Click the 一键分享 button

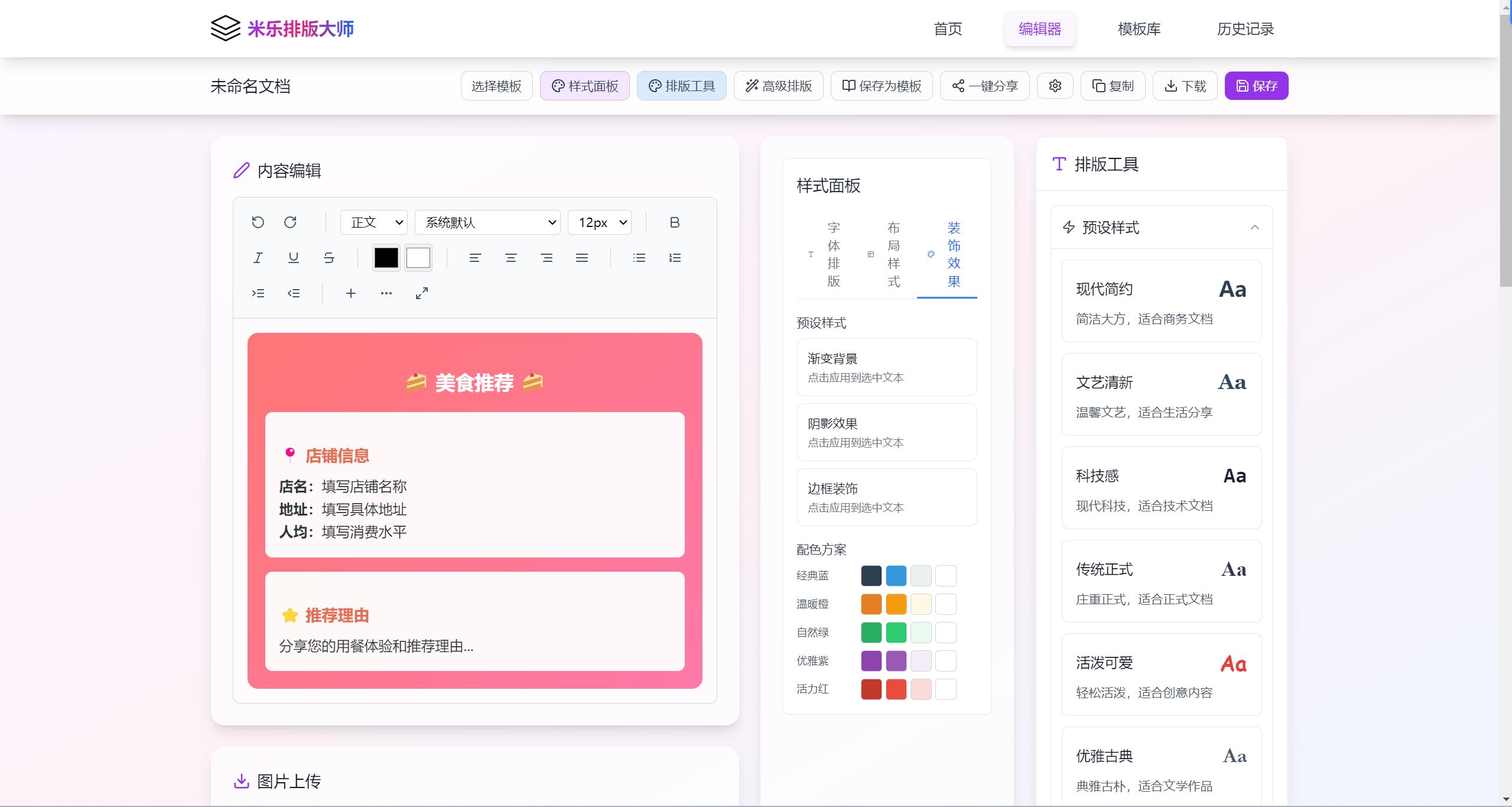pos(985,86)
